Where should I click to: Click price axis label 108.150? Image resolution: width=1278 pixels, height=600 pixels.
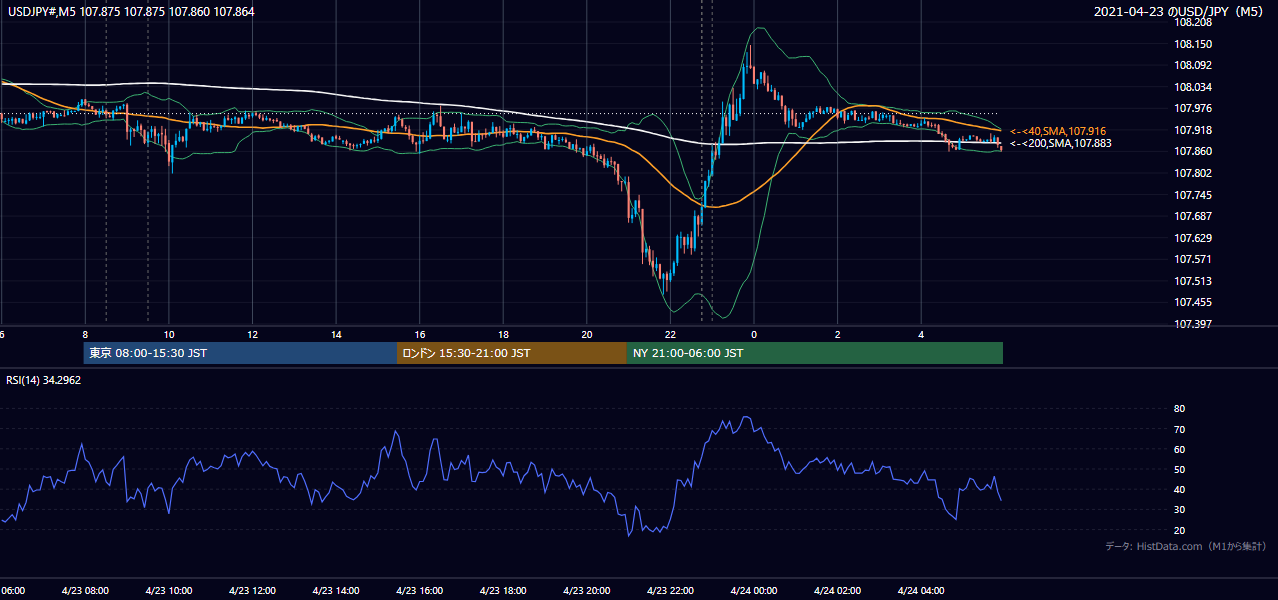pos(1193,44)
